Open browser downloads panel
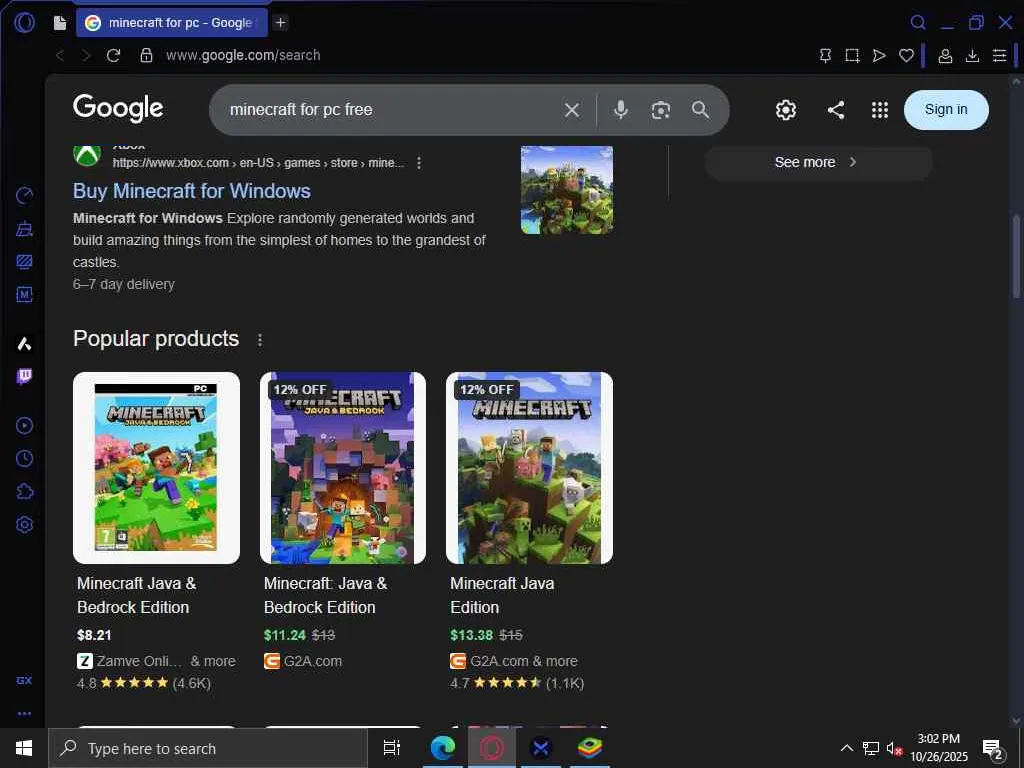The image size is (1024, 768). 972,56
